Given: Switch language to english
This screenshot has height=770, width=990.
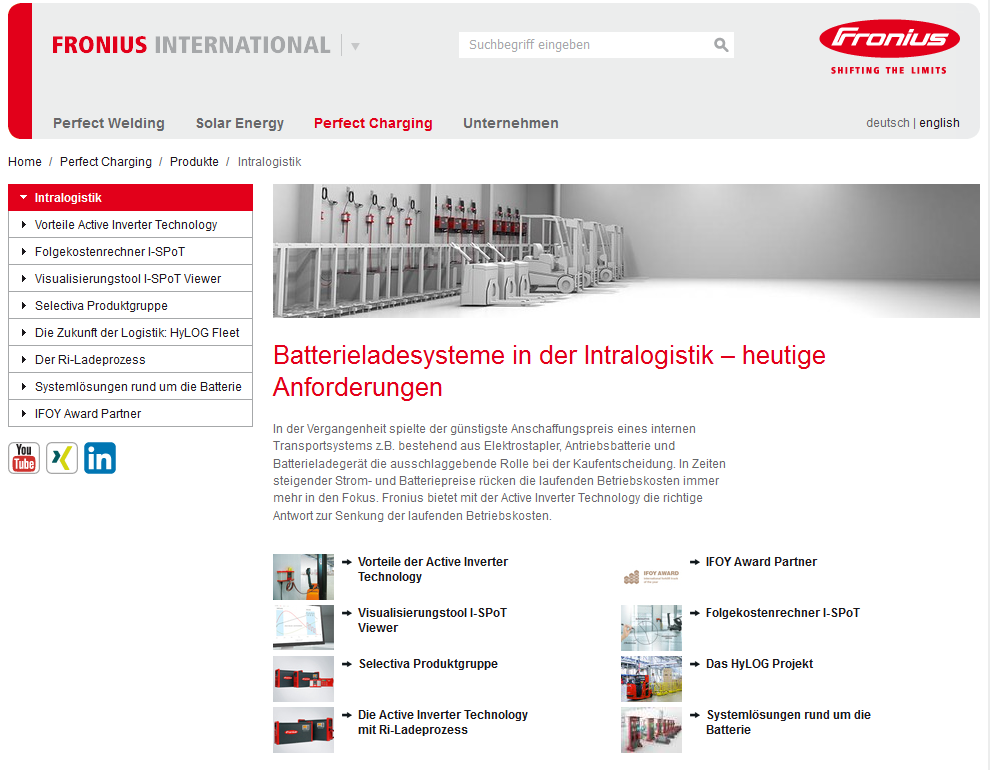Looking at the screenshot, I should [939, 122].
